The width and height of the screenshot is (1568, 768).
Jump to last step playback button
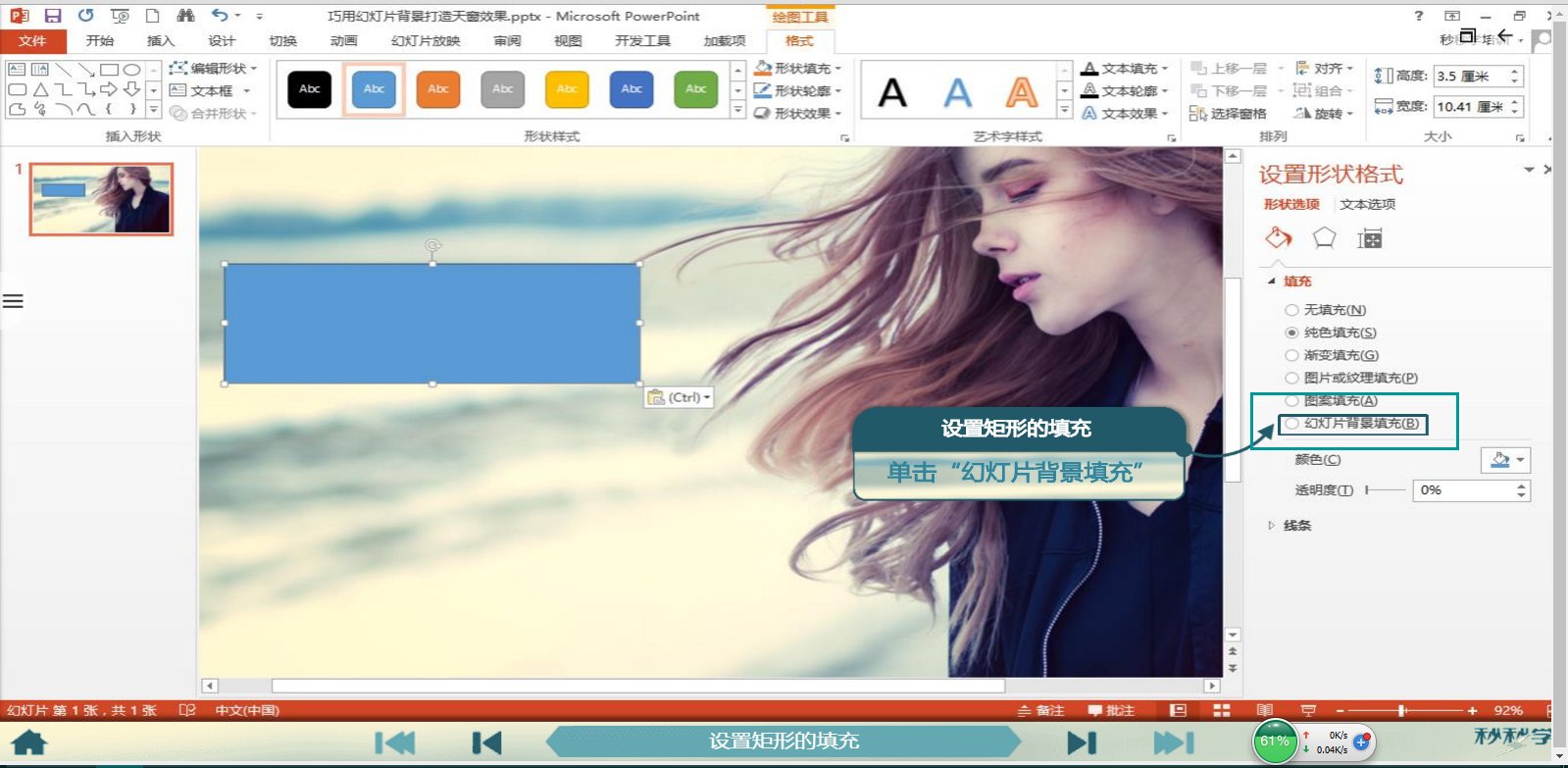1173,743
